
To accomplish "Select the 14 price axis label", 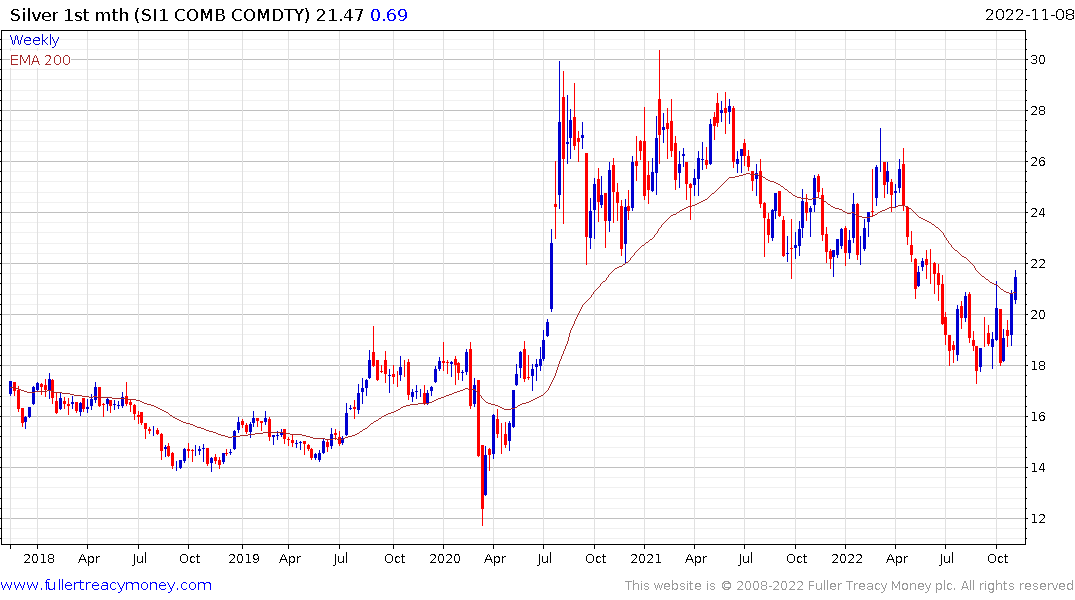I will 1037,468.
